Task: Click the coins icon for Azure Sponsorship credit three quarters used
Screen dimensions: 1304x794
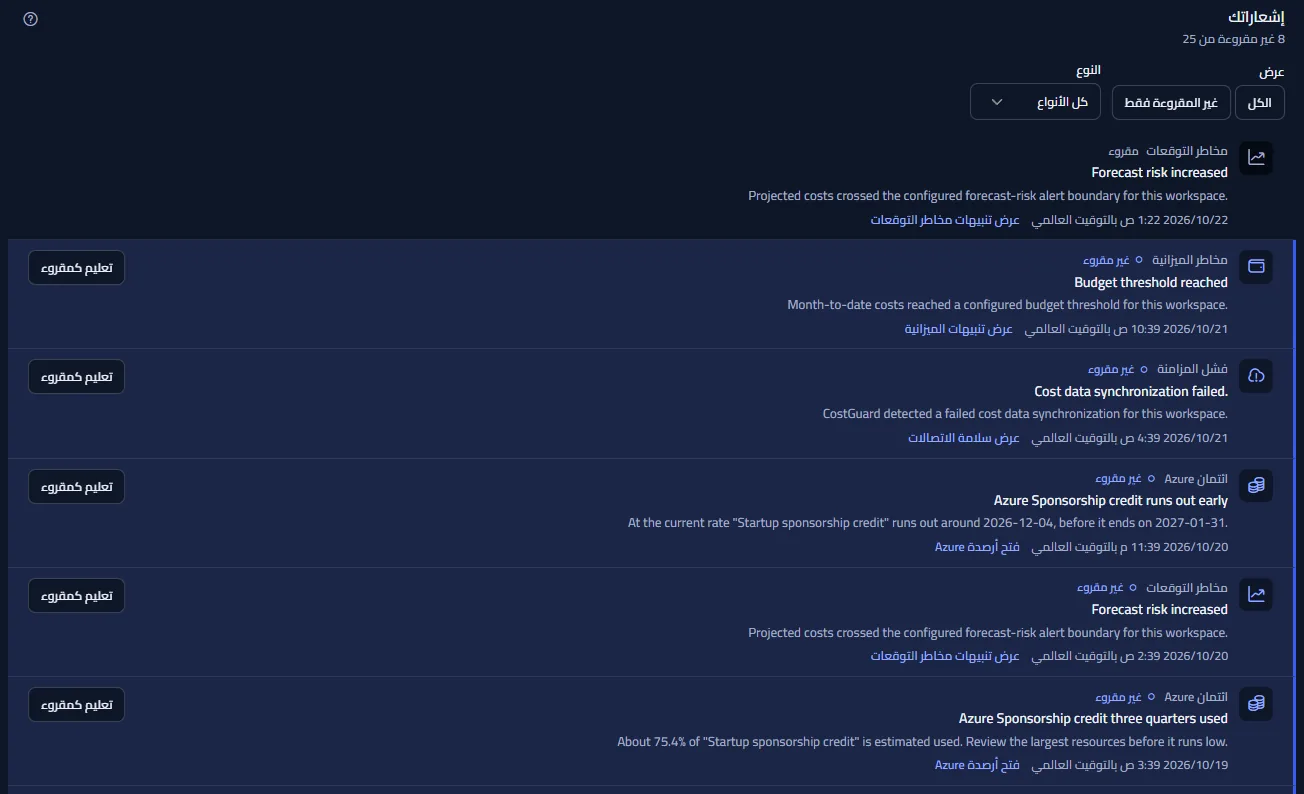Action: 1256,704
